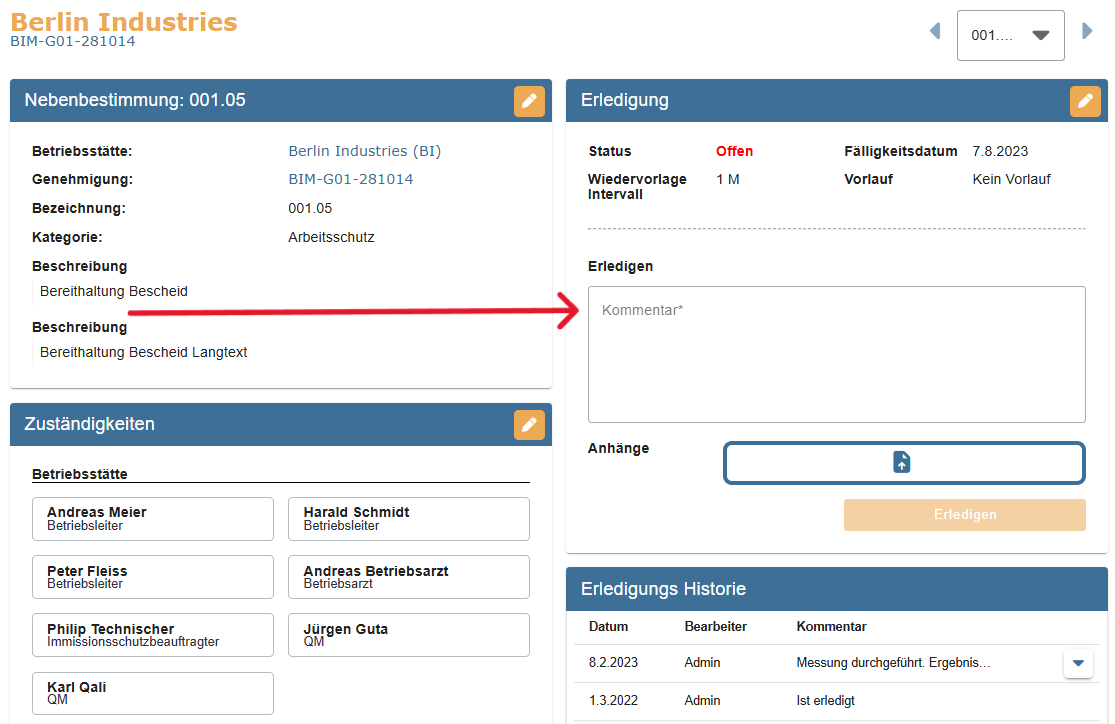The width and height of the screenshot is (1115, 724).
Task: Select Harald Schmidt Betriebsleiter card
Action: [408, 519]
